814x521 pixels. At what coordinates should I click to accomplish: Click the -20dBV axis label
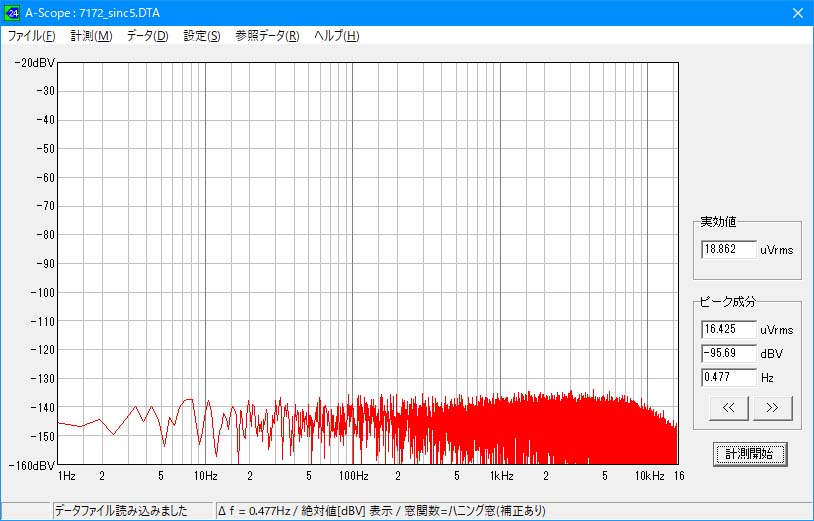point(35,63)
